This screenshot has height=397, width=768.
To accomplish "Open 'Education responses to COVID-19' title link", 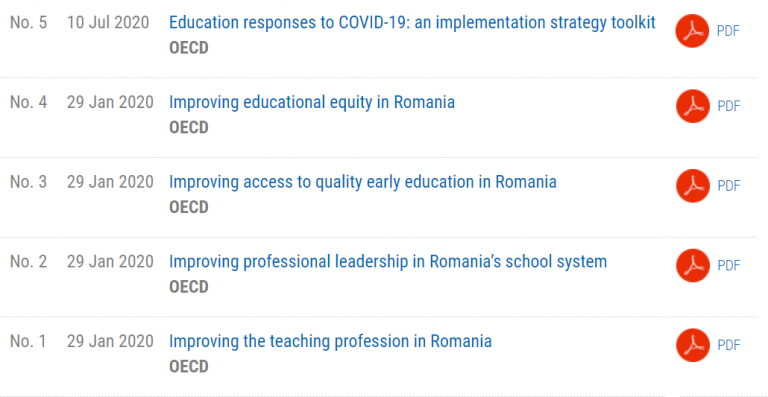I will (x=412, y=23).
